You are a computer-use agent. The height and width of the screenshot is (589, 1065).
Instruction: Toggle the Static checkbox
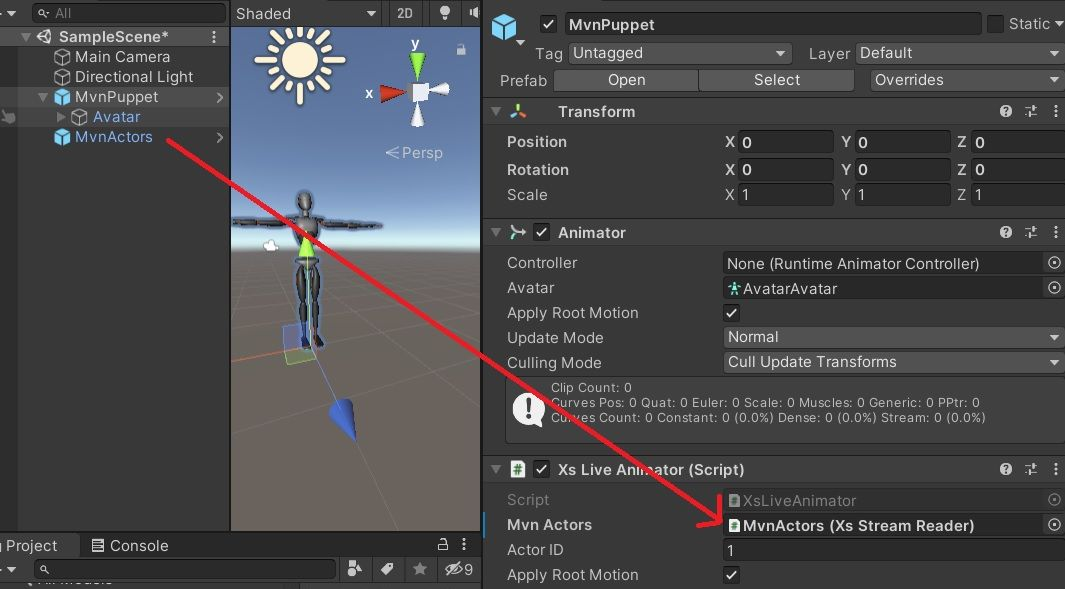tap(995, 24)
